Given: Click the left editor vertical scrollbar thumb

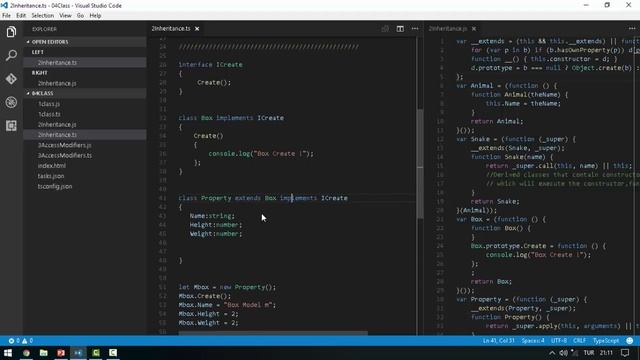Looking at the screenshot, I should tap(420, 163).
